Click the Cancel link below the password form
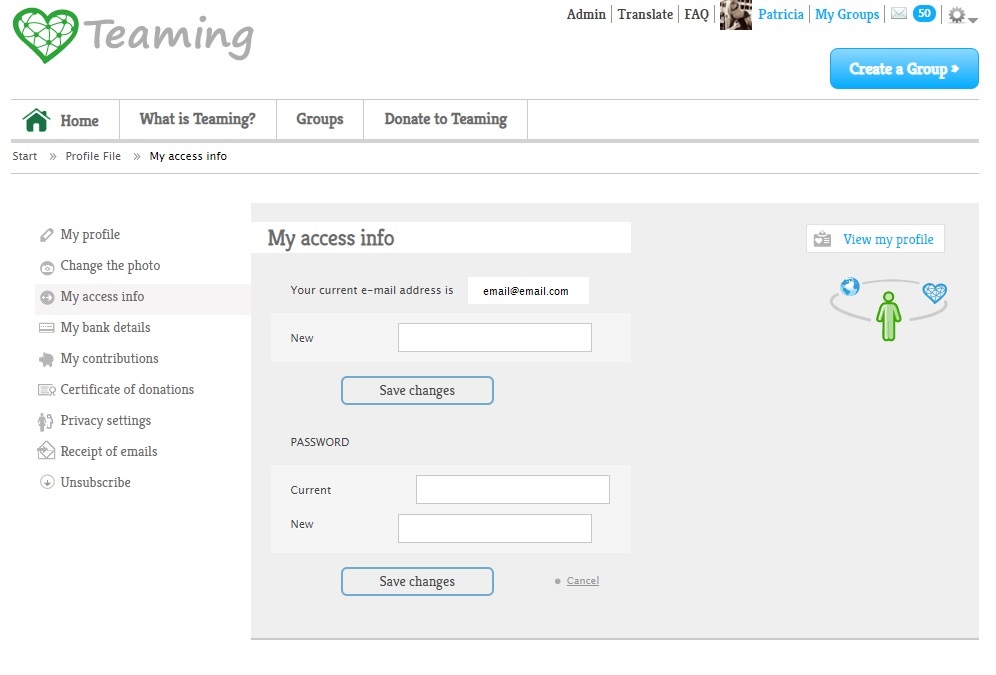The width and height of the screenshot is (996, 675). pos(582,580)
